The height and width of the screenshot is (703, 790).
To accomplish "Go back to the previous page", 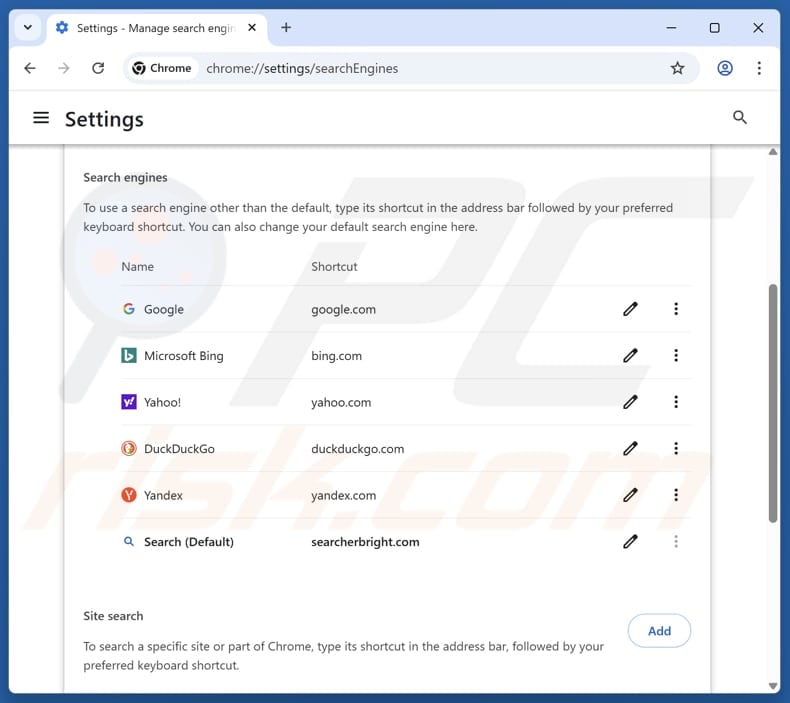I will 30,68.
